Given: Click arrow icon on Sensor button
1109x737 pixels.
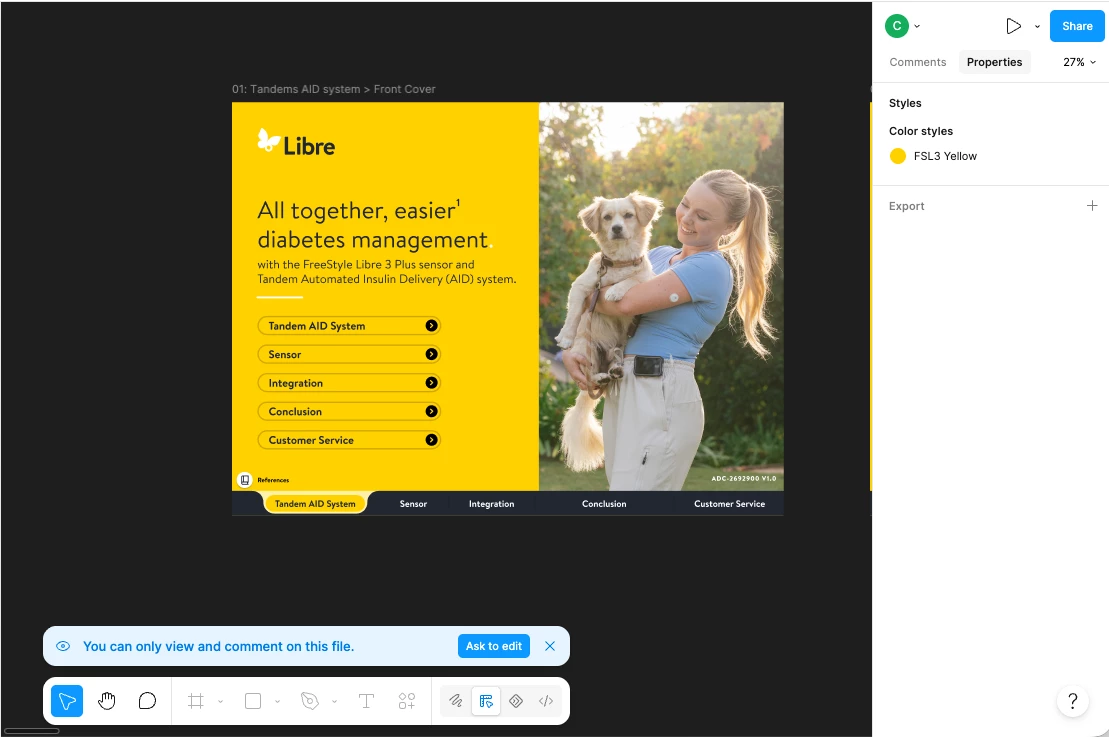Looking at the screenshot, I should (431, 354).
